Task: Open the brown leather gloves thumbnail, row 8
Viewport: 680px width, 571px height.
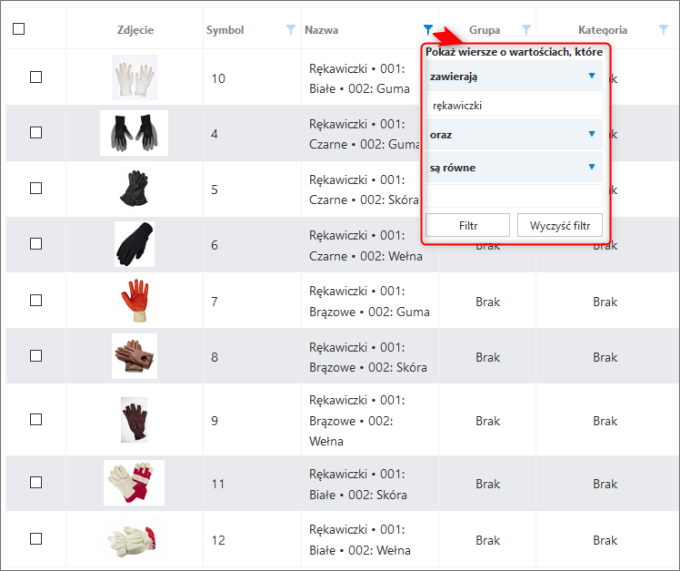Action: (x=134, y=356)
